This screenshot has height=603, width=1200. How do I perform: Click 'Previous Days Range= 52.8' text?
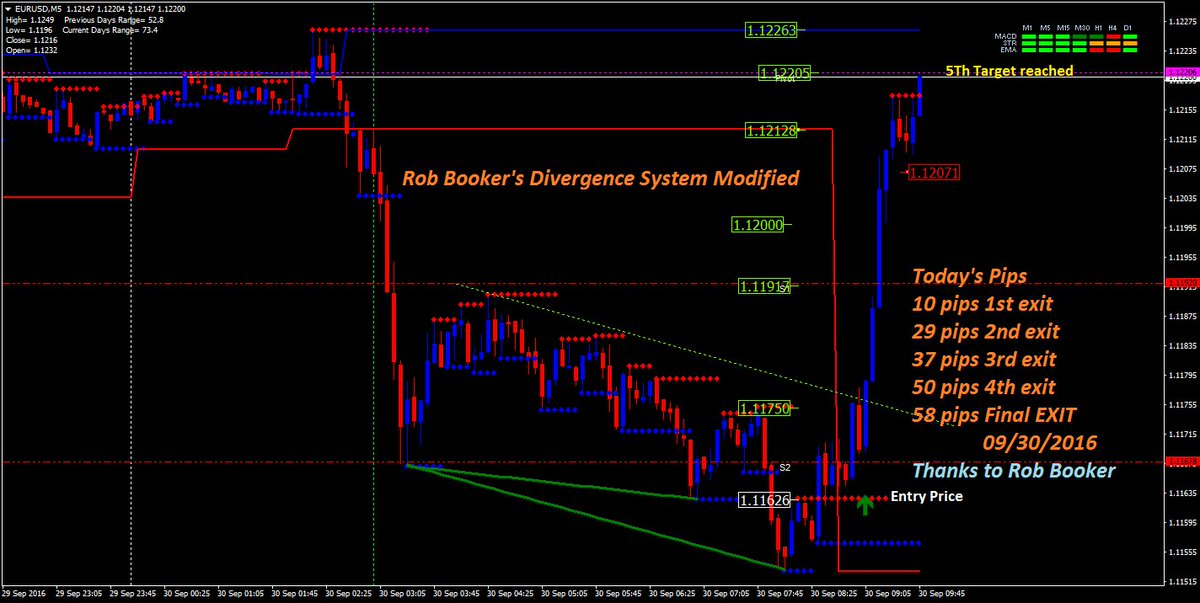pyautogui.click(x=114, y=20)
